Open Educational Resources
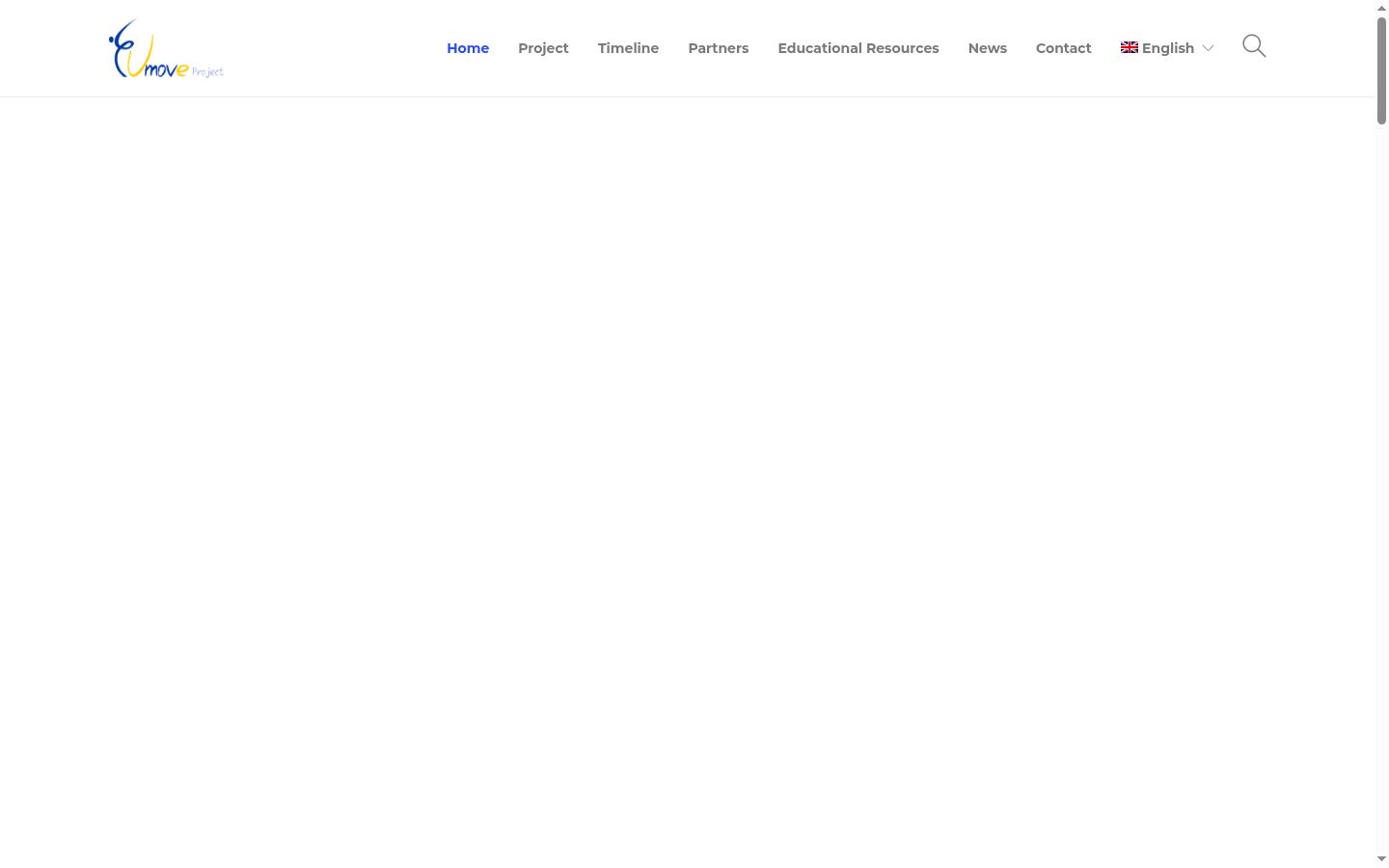This screenshot has width=1389, height=868. [858, 48]
